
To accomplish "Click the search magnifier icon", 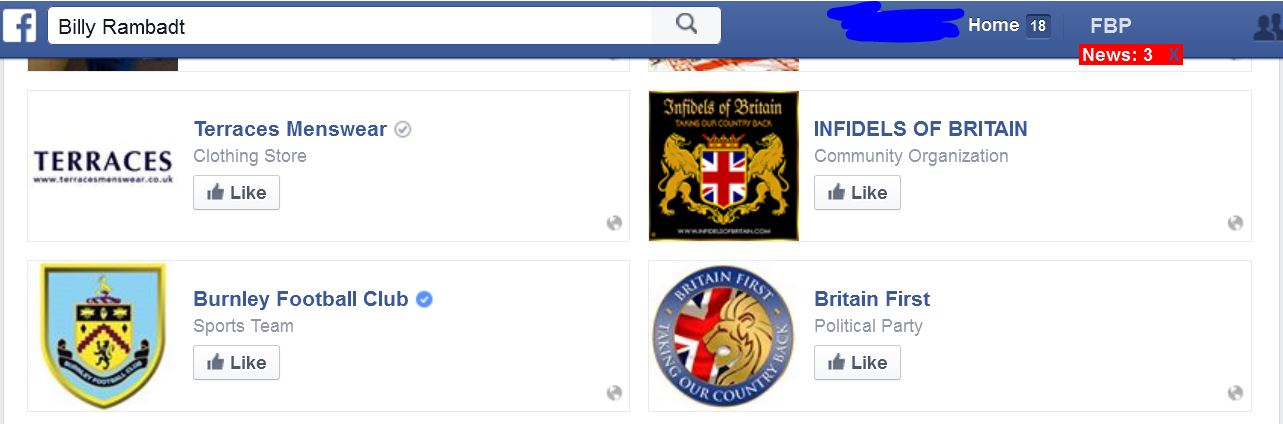I will [686, 25].
